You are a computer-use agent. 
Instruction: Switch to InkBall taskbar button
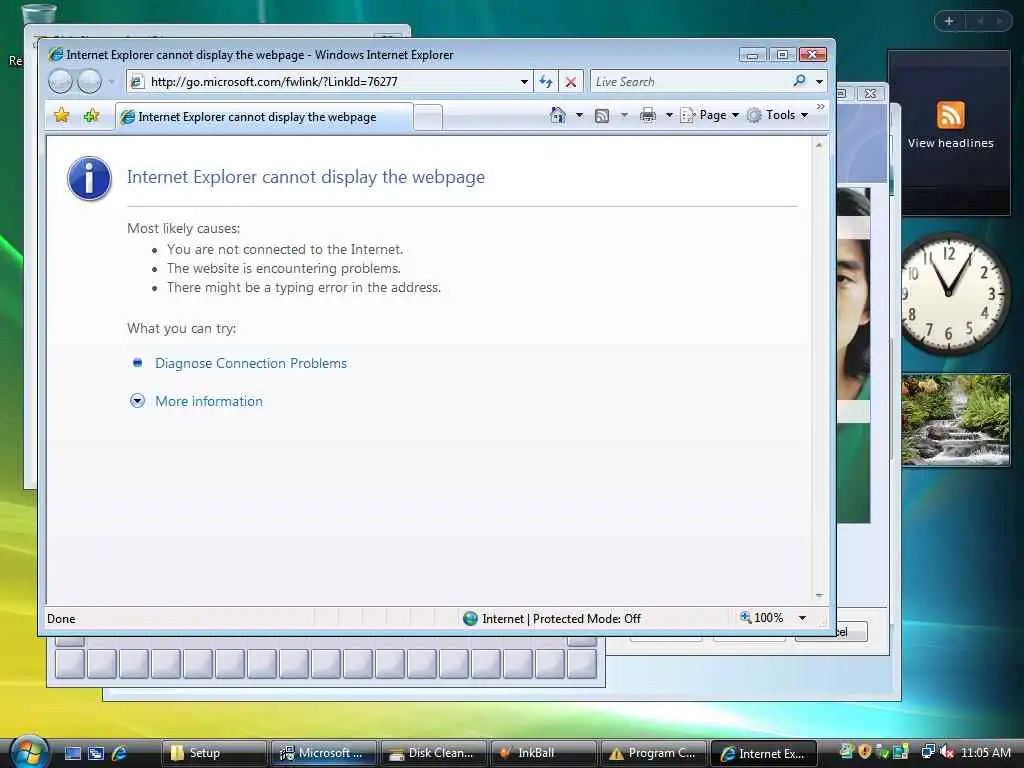click(543, 753)
